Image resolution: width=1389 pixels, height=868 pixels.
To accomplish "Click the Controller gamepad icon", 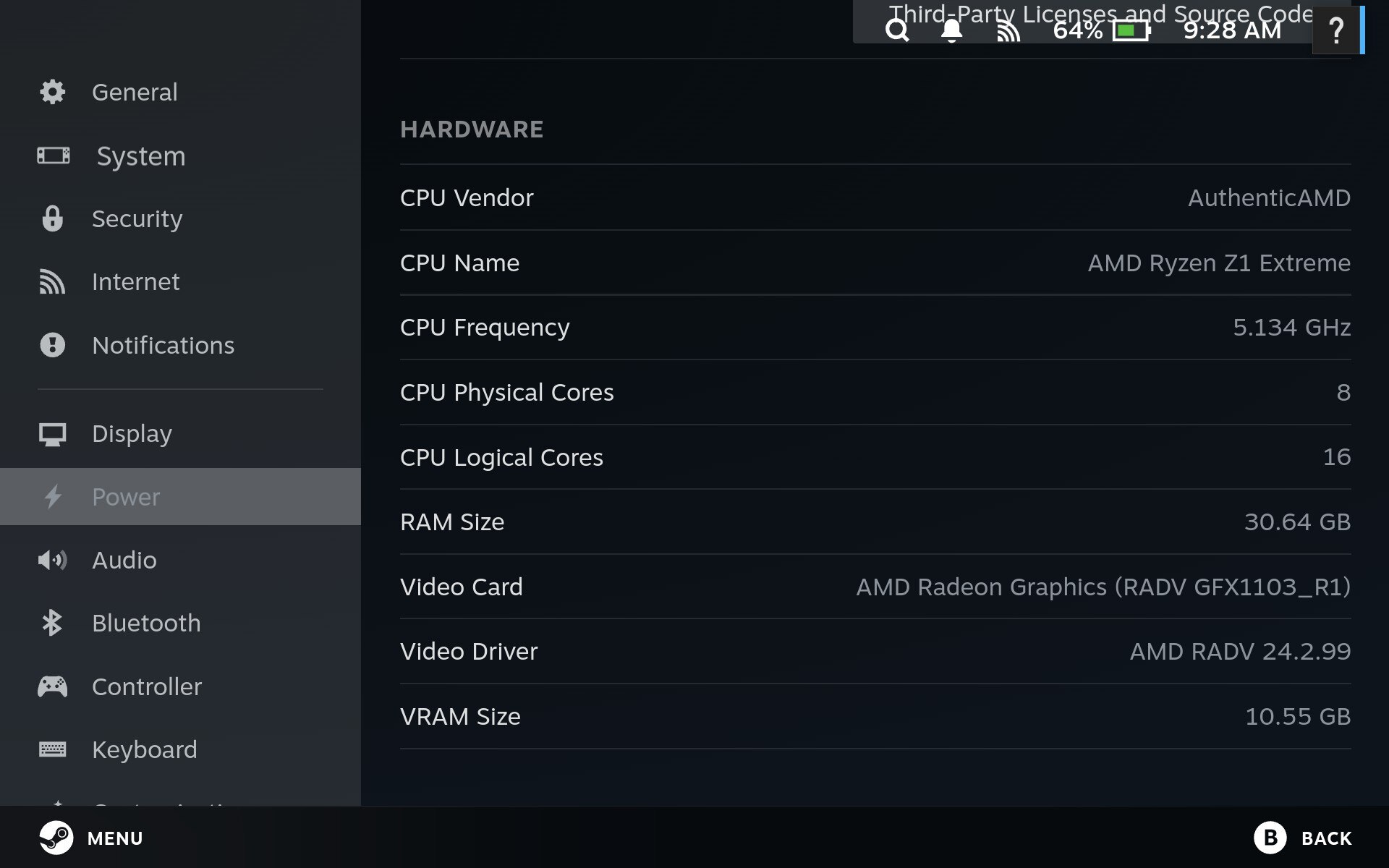I will (52, 686).
